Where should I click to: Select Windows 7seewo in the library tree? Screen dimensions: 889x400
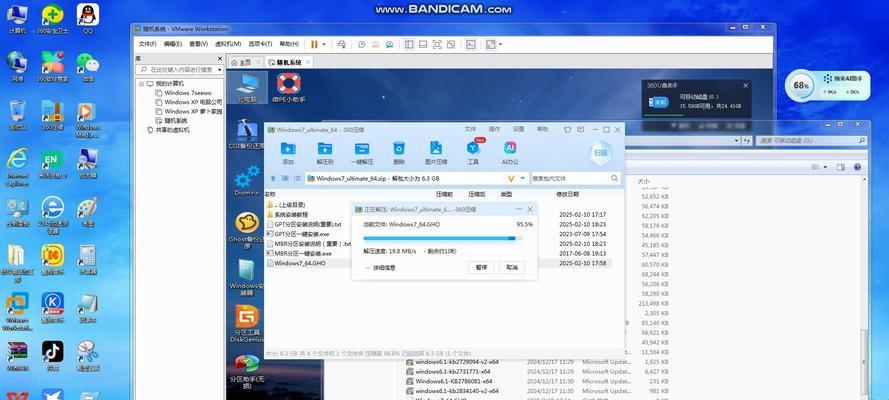(188, 93)
